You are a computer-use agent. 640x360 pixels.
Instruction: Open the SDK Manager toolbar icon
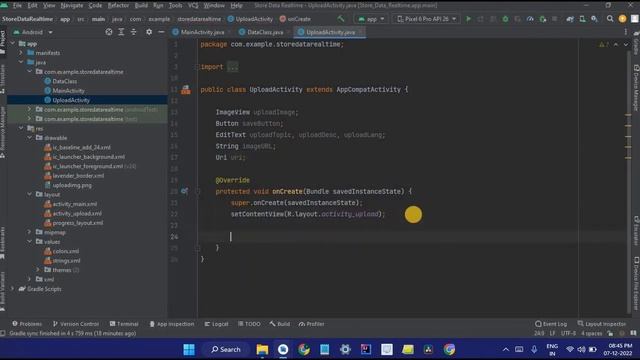point(594,19)
